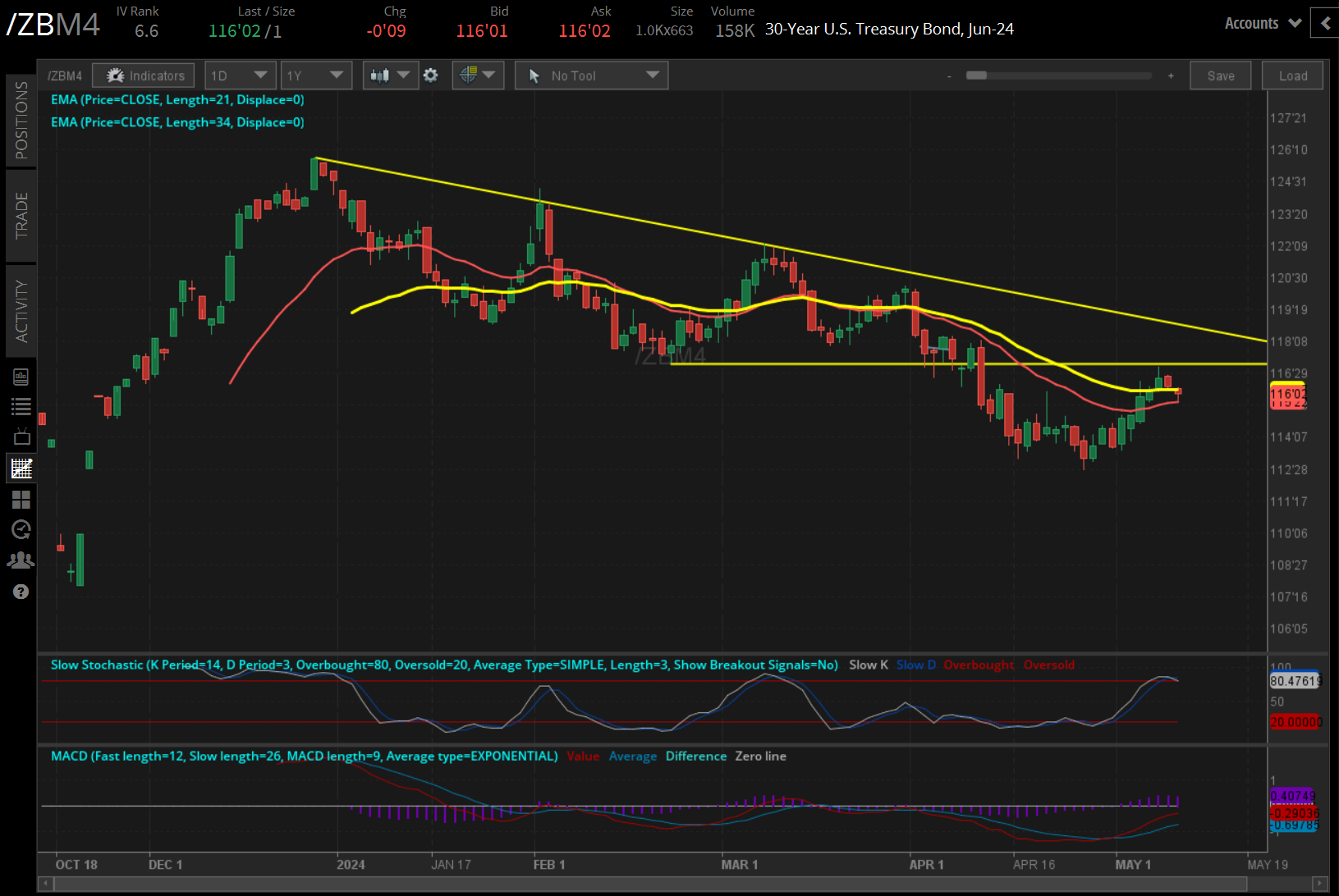1339x896 pixels.
Task: Edit the EMA Length=21 study label
Action: (x=177, y=99)
